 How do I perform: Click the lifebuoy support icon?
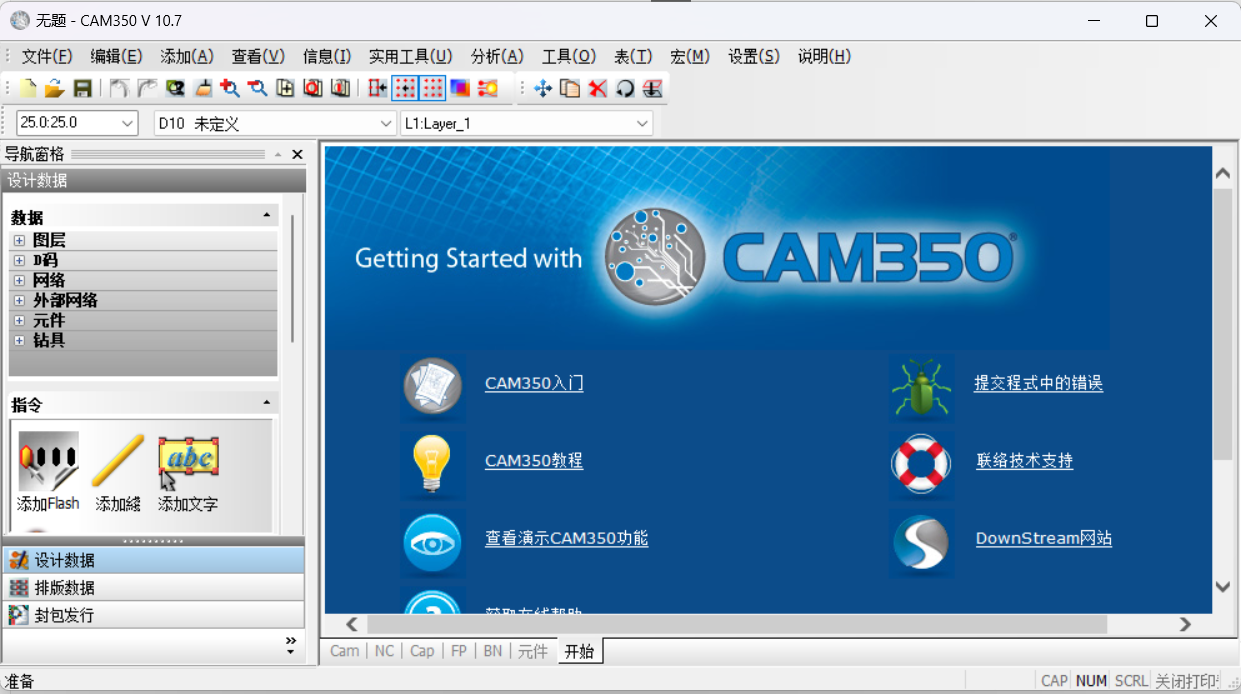(922, 465)
